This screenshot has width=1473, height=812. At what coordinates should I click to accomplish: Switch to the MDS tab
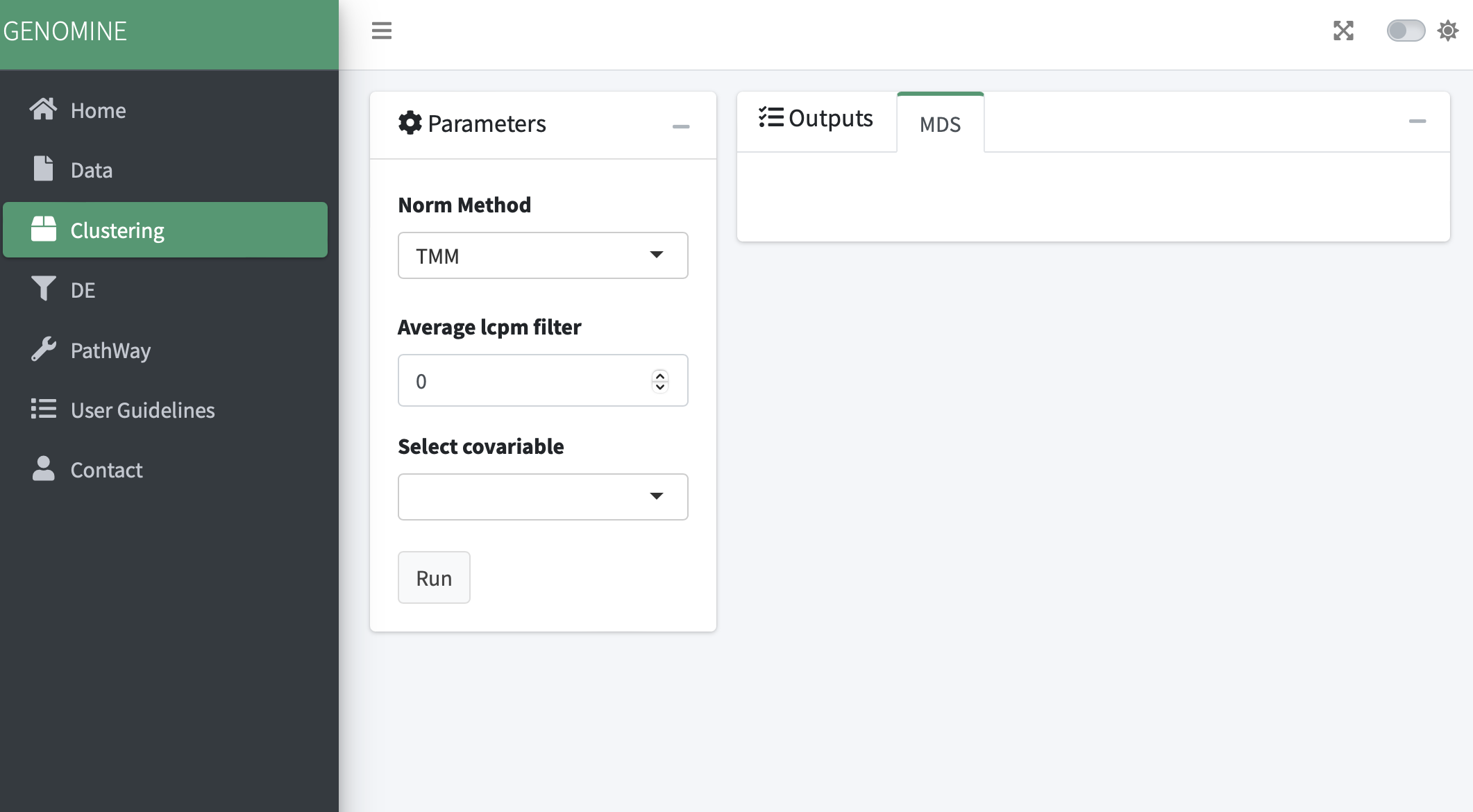click(x=939, y=123)
